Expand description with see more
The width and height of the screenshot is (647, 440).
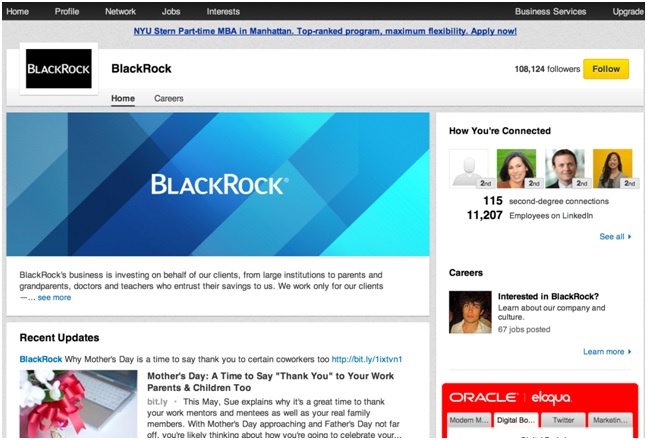tap(54, 298)
